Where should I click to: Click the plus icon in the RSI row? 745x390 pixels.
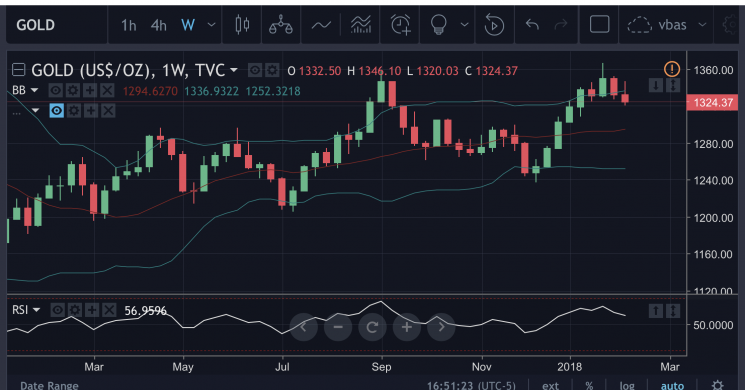[92, 310]
